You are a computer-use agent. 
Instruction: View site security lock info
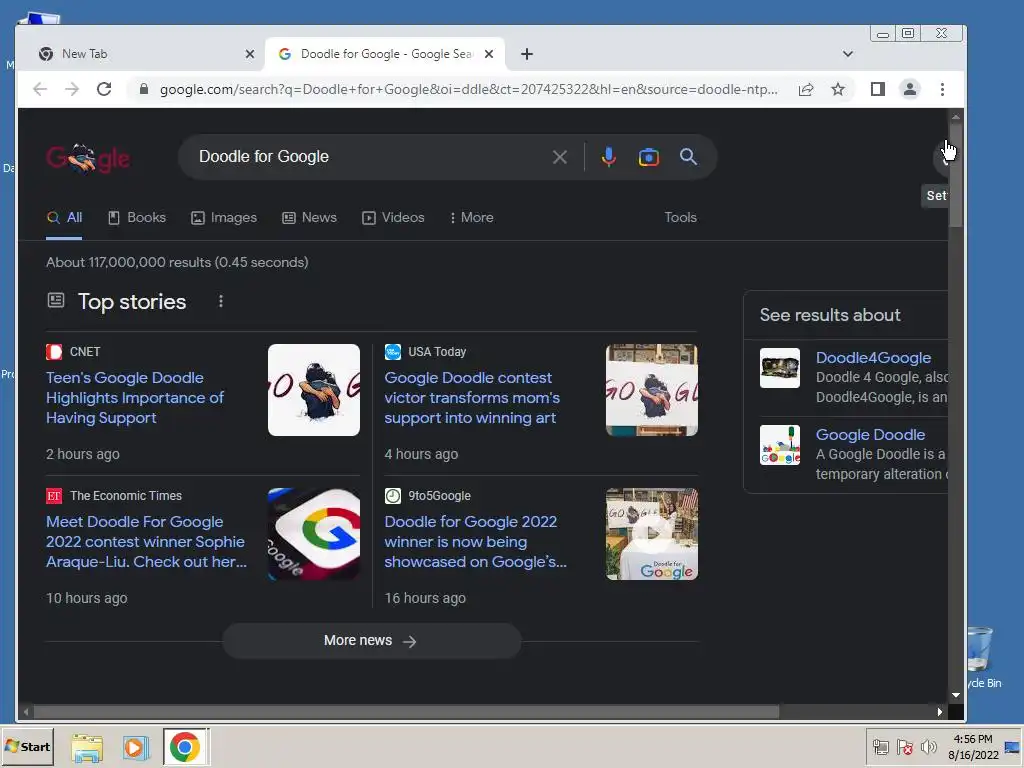click(x=144, y=89)
